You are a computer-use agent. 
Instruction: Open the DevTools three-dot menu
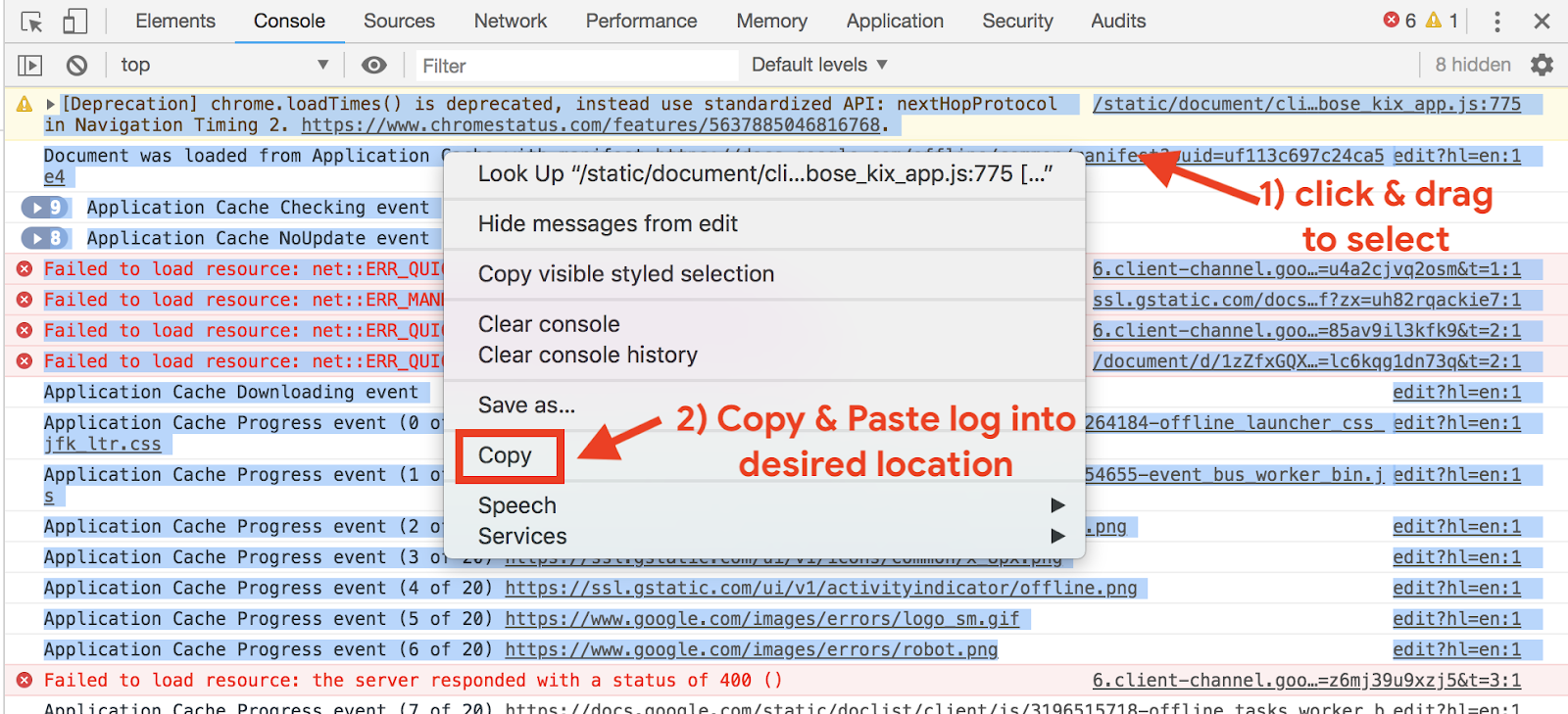[1496, 21]
